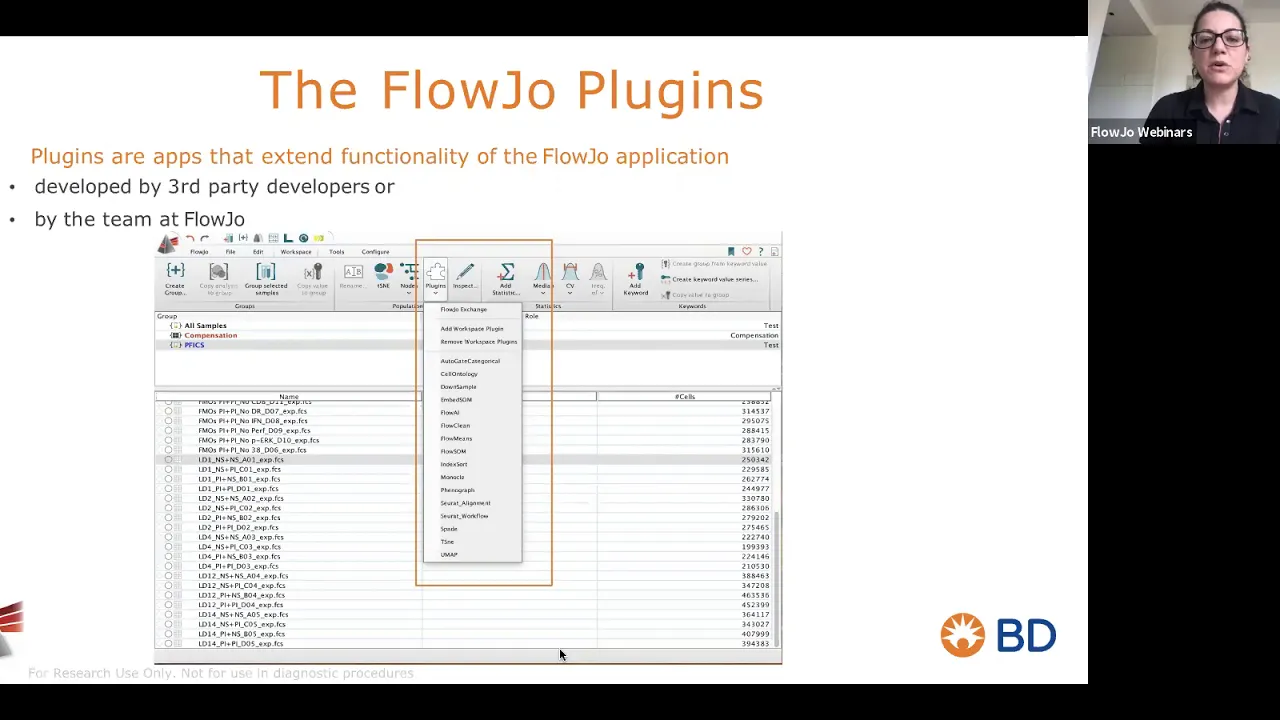Click Copy value to group in Keywords
The image size is (1280, 720).
(x=695, y=295)
